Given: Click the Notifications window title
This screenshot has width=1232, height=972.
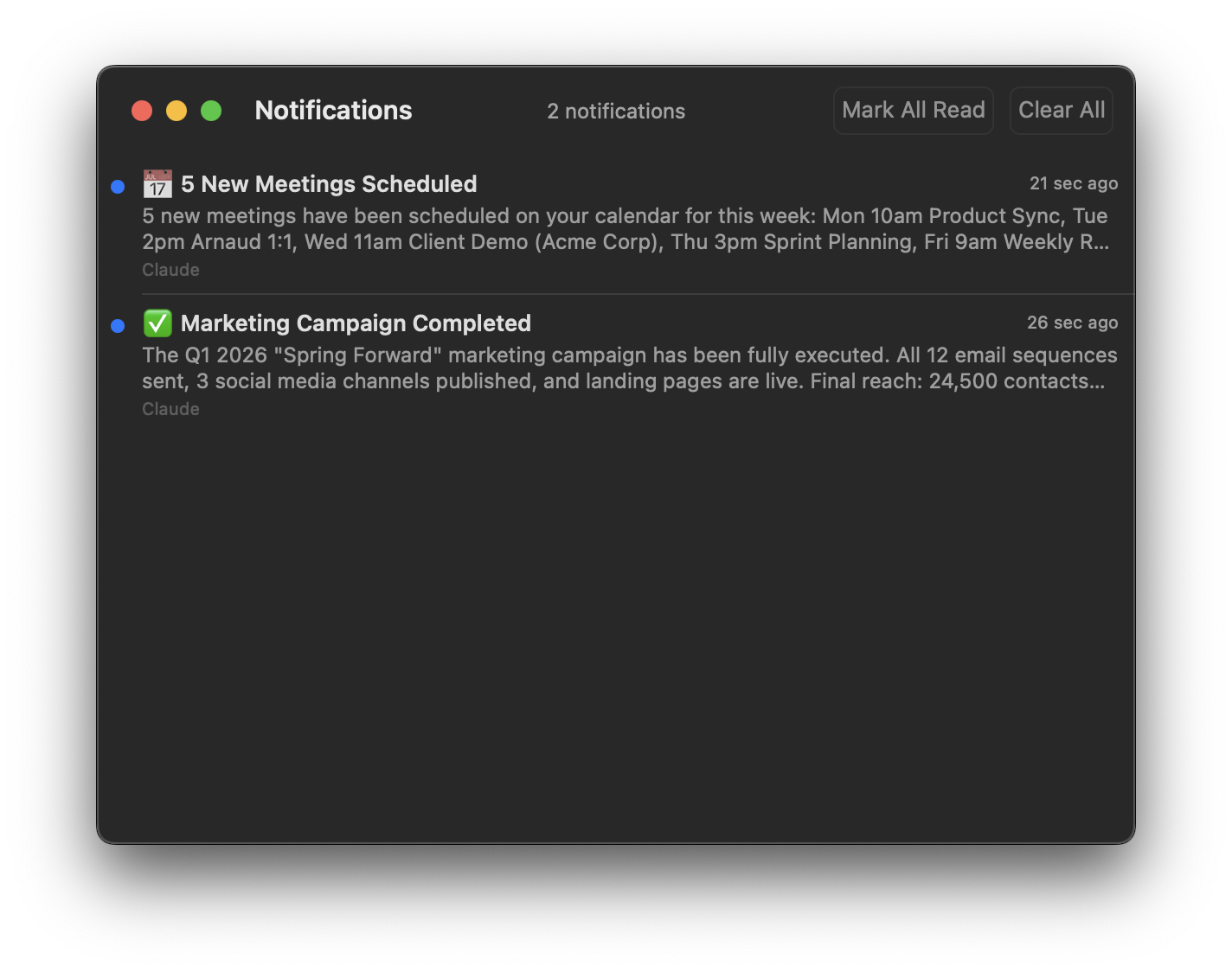Looking at the screenshot, I should (x=333, y=110).
